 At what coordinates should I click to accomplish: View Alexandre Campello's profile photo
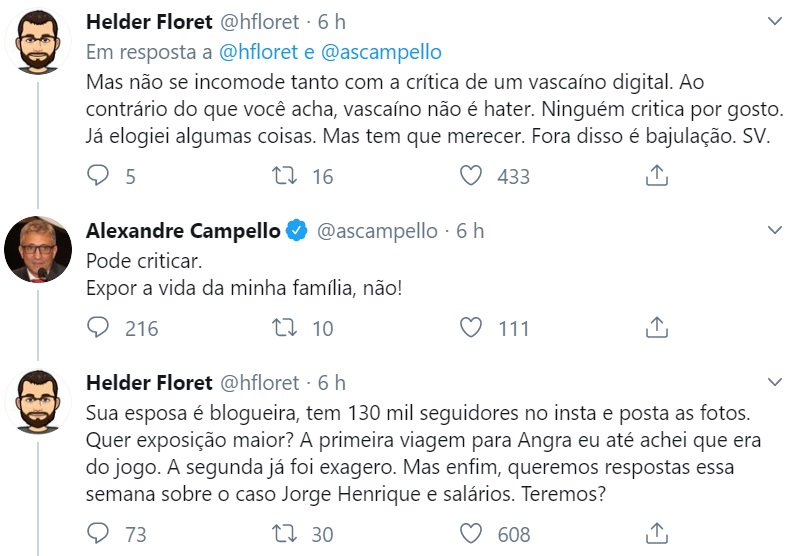(38, 249)
